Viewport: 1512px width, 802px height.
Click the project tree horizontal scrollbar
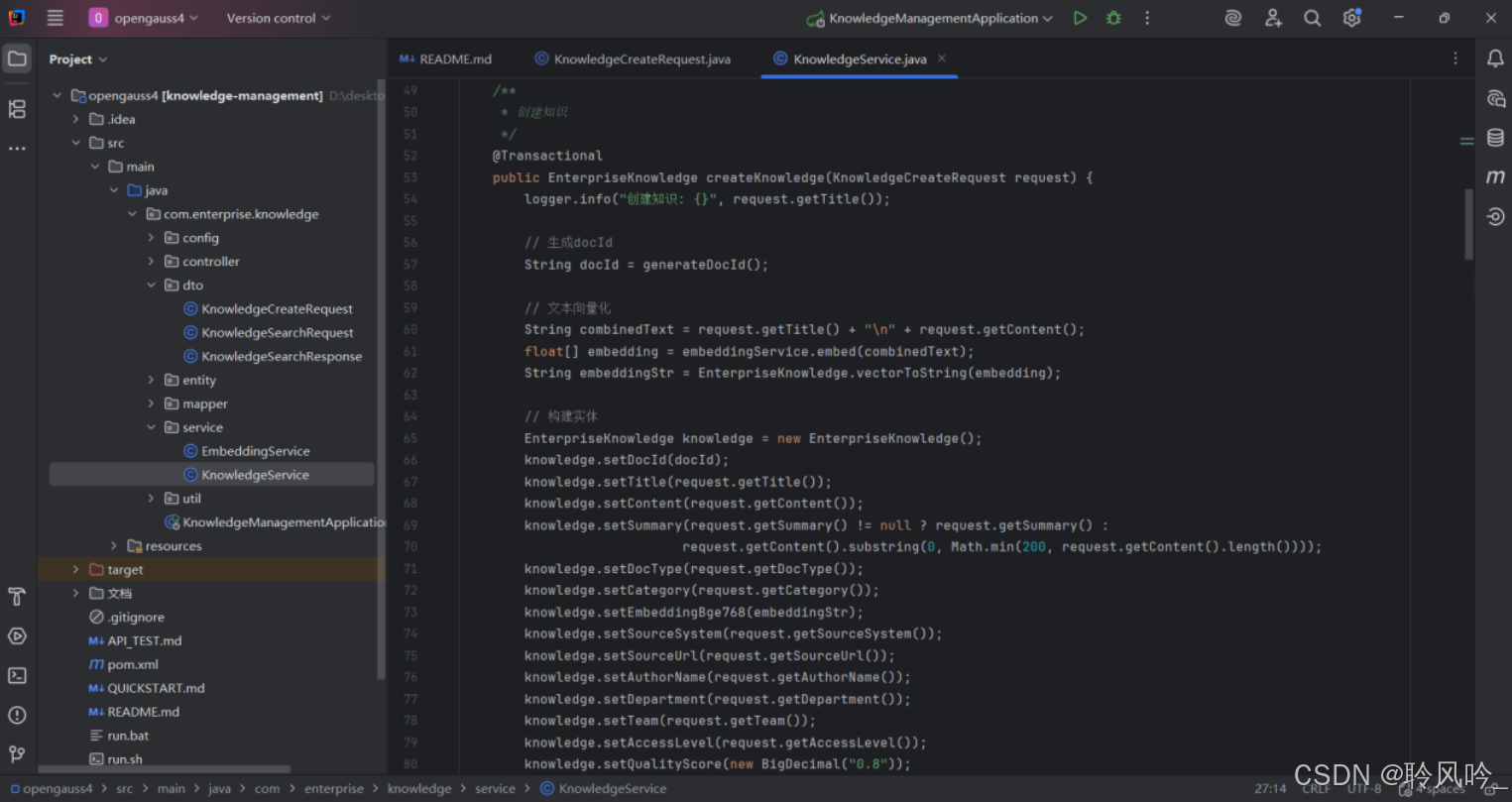tap(164, 769)
